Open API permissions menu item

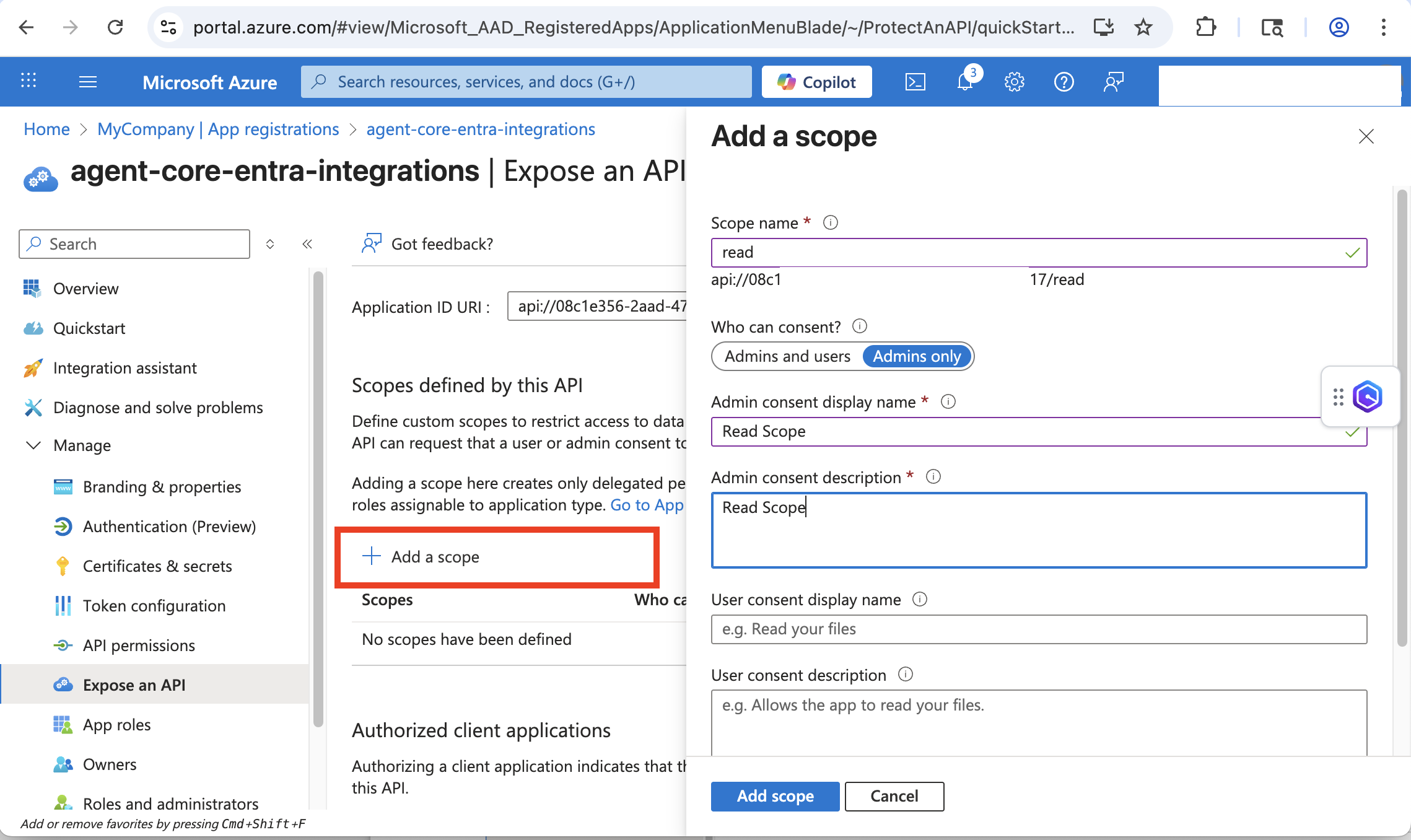click(x=139, y=645)
